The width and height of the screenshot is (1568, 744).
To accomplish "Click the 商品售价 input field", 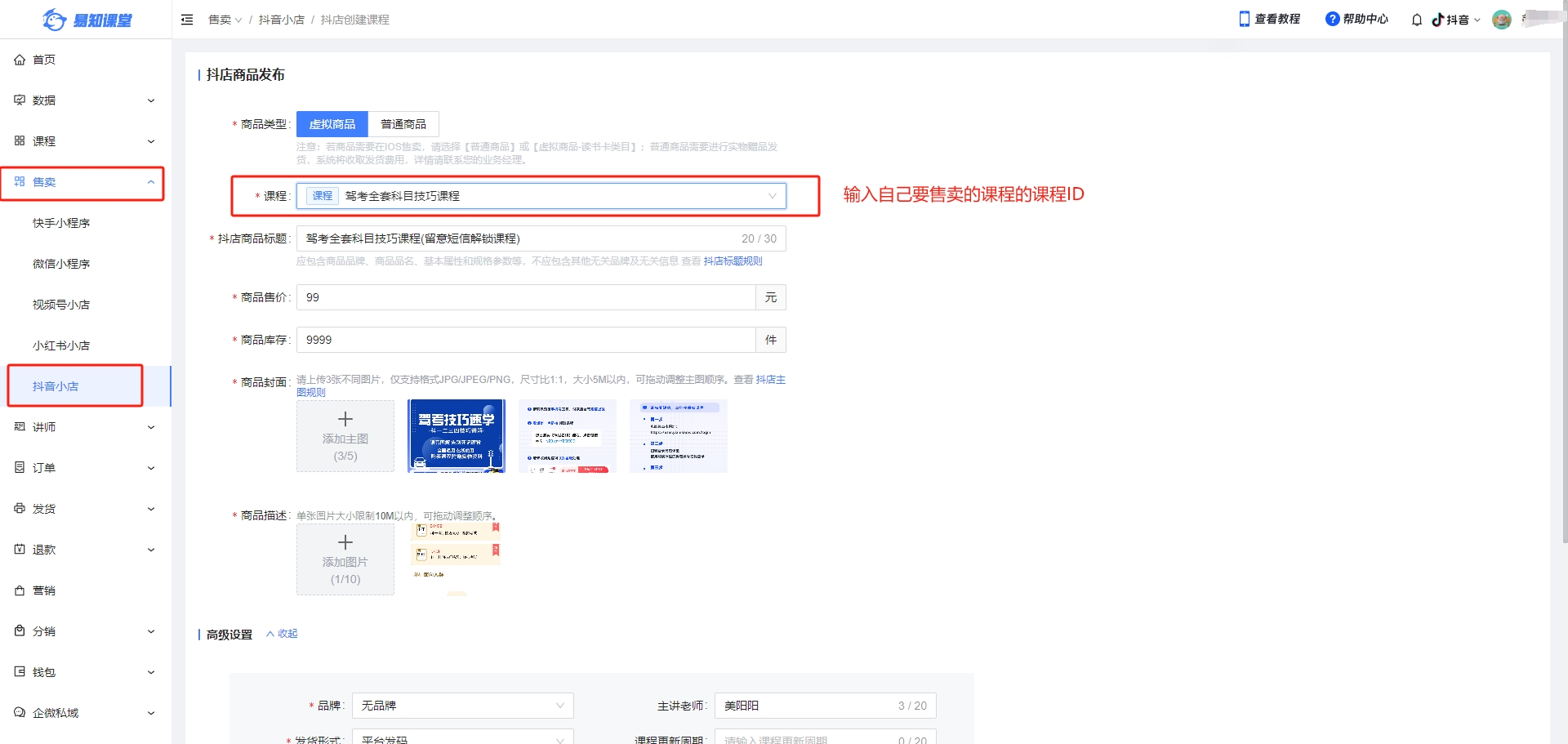I will (526, 297).
